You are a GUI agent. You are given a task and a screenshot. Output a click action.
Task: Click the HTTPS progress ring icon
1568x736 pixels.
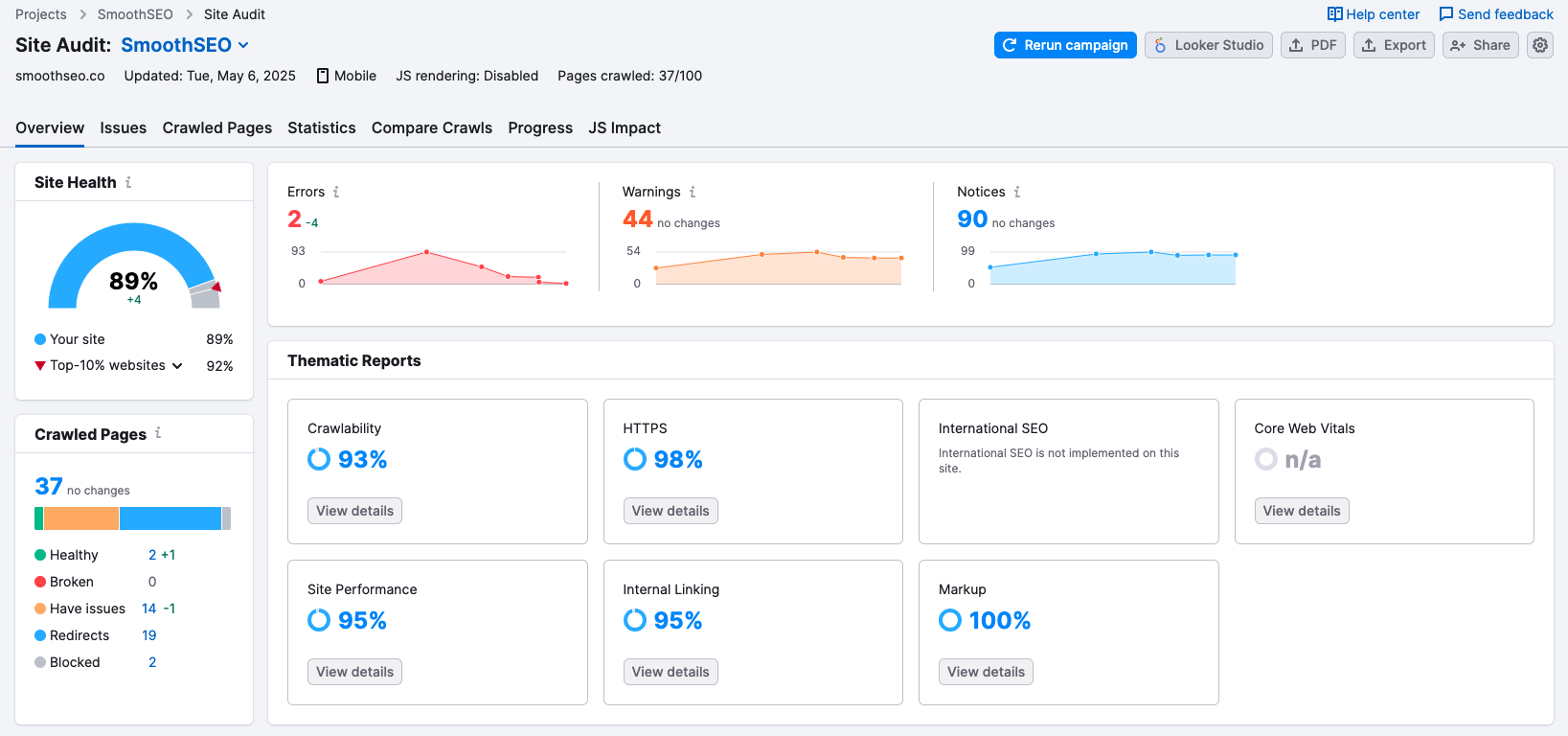tap(635, 459)
